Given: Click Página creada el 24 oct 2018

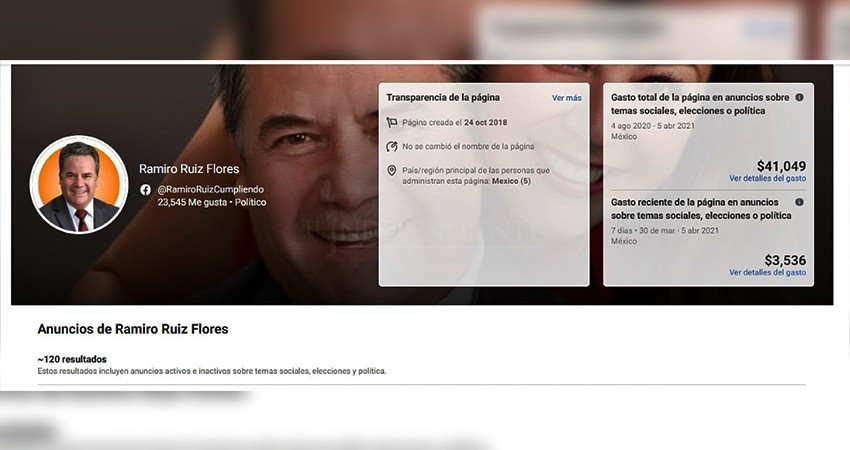Looking at the screenshot, I should (x=455, y=123).
